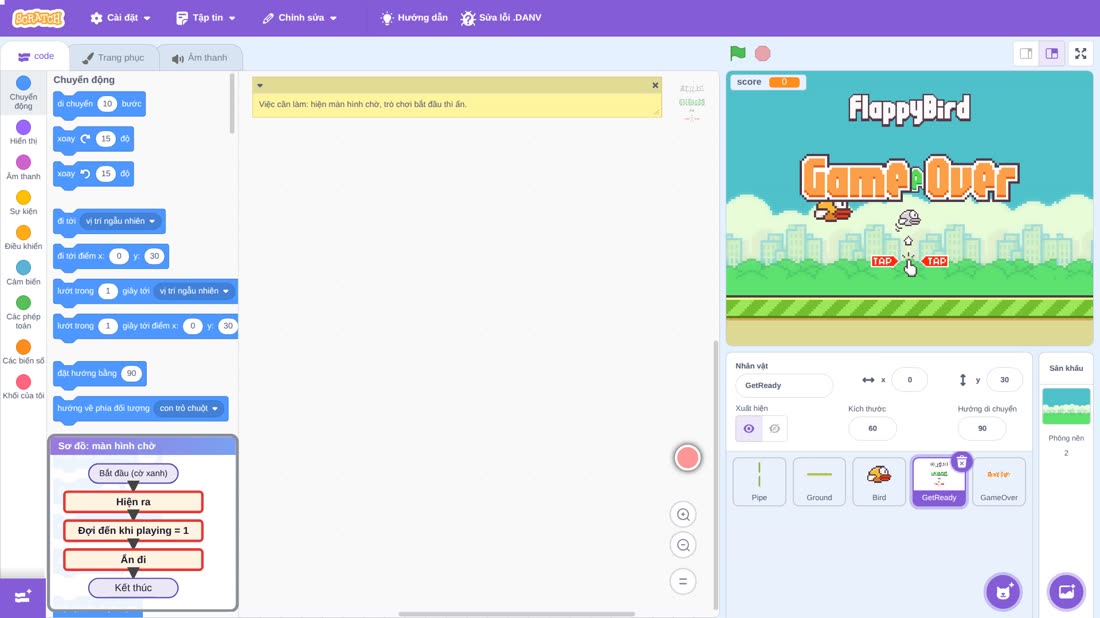Switch to the Trang phục costumes tab

113,58
